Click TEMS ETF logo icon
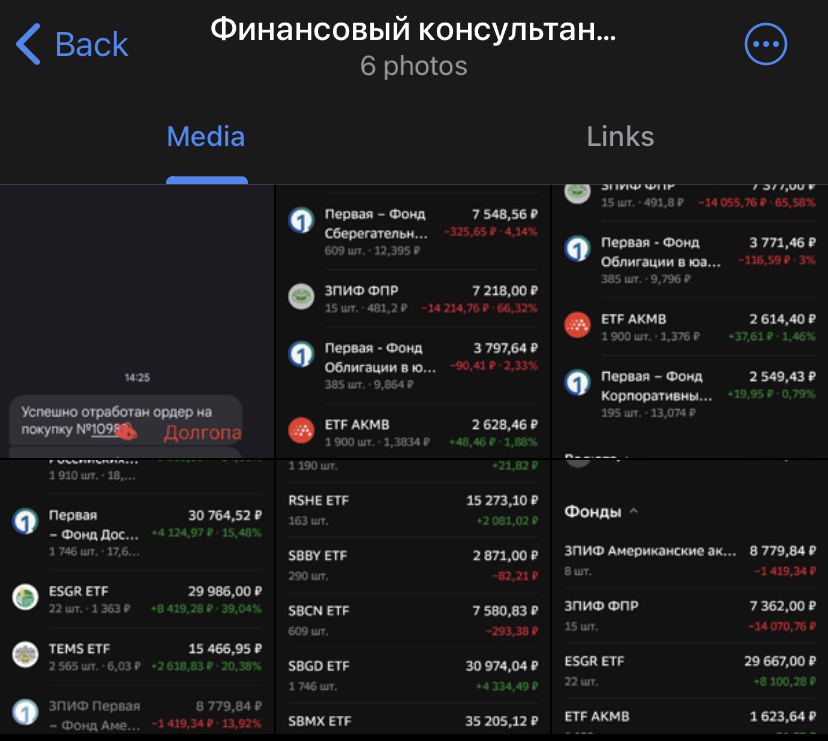Screen dimensions: 828x741 25,654
